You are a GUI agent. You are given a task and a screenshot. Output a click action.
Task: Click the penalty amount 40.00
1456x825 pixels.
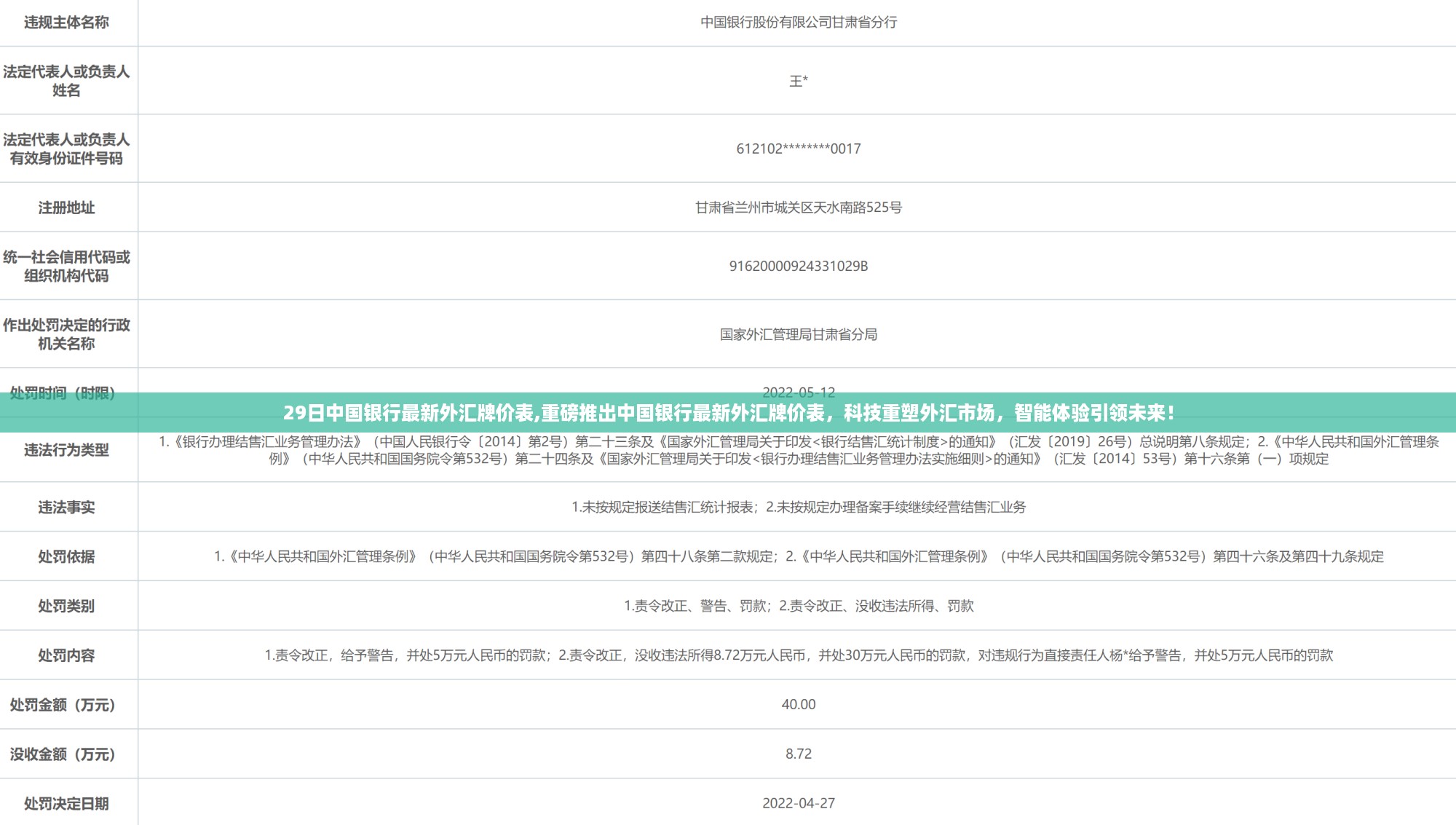tap(799, 704)
